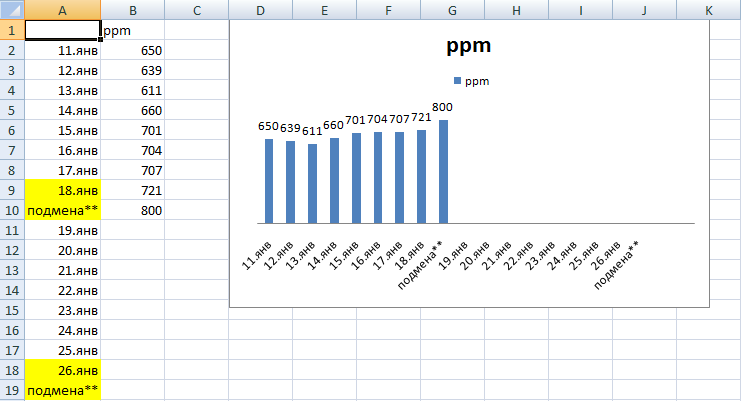Select the column A header
Viewport: 741px width, 401px height.
63,10
